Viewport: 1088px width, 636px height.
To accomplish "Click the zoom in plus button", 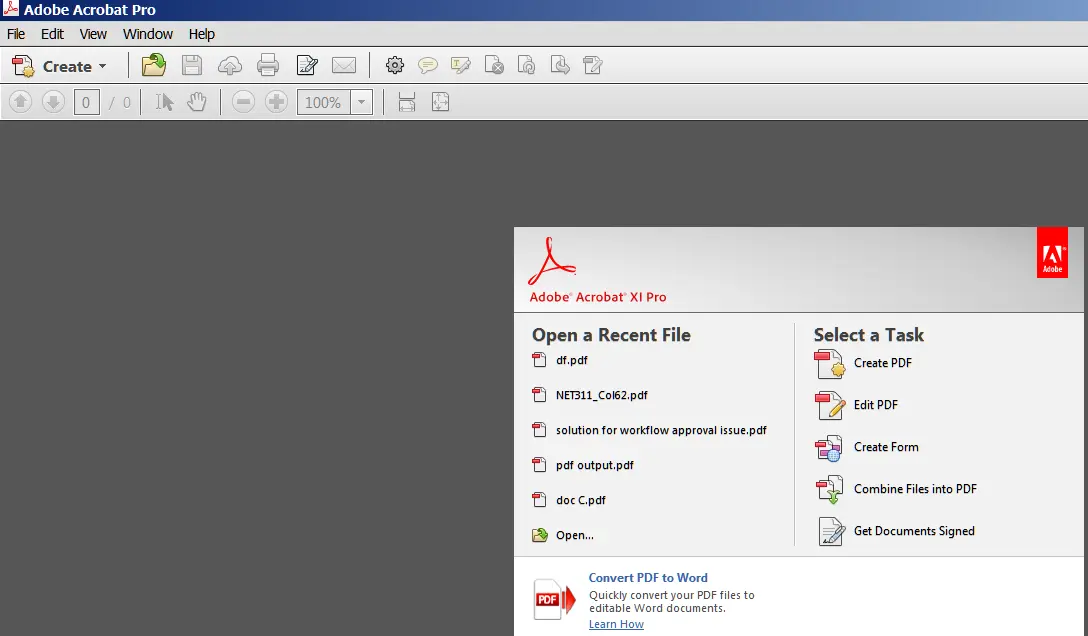I will [276, 103].
